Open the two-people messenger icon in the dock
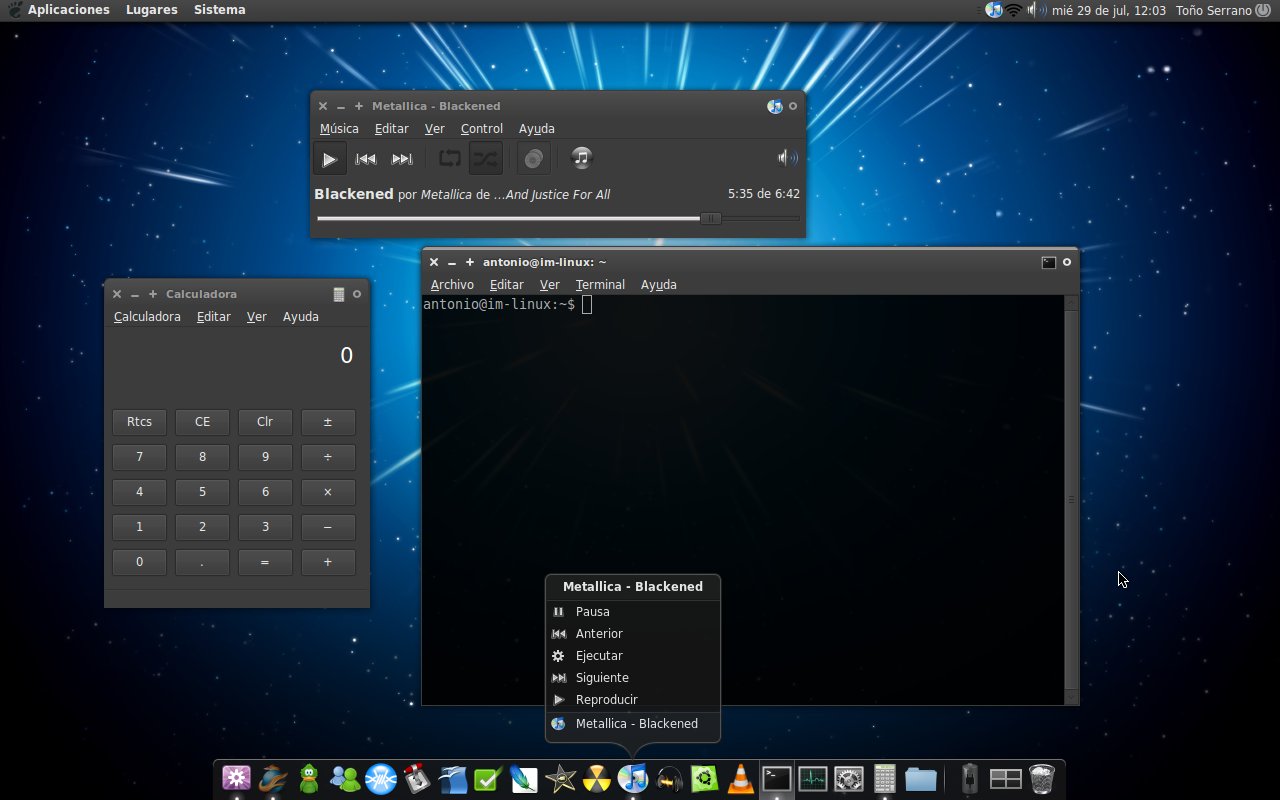This screenshot has width=1280, height=800. pyautogui.click(x=345, y=778)
